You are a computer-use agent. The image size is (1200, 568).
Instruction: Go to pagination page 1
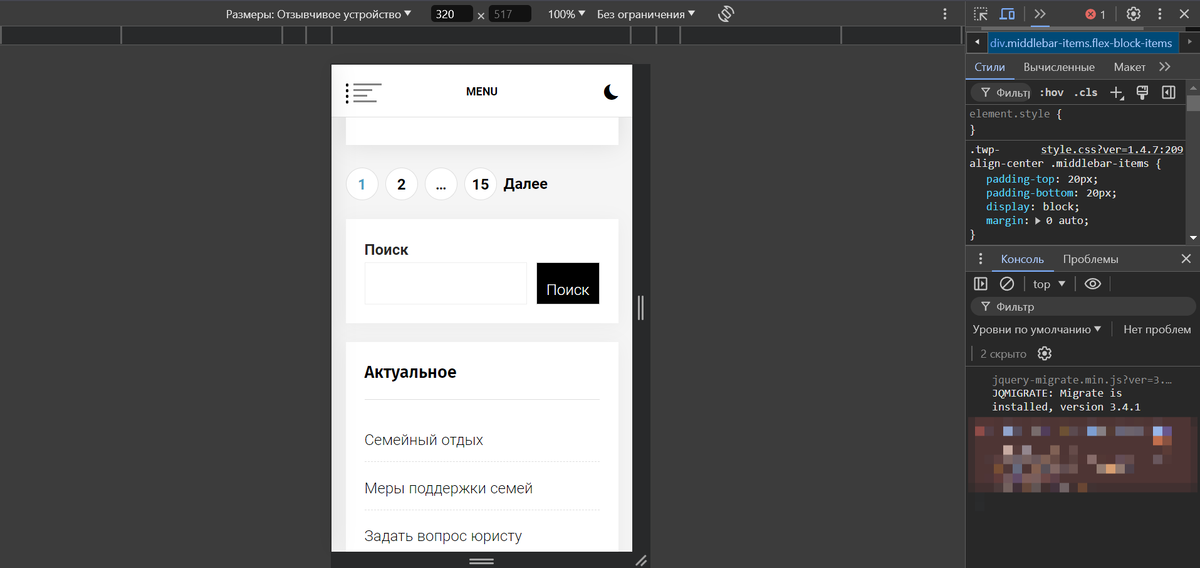(x=362, y=184)
